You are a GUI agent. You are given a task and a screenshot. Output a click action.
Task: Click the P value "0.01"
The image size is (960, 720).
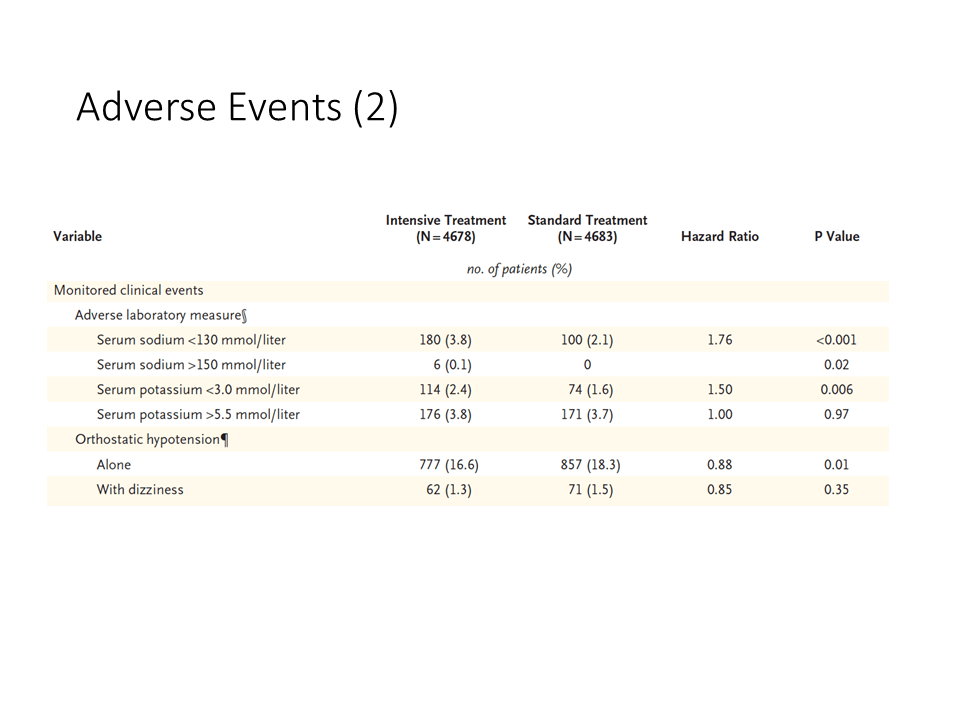(836, 465)
